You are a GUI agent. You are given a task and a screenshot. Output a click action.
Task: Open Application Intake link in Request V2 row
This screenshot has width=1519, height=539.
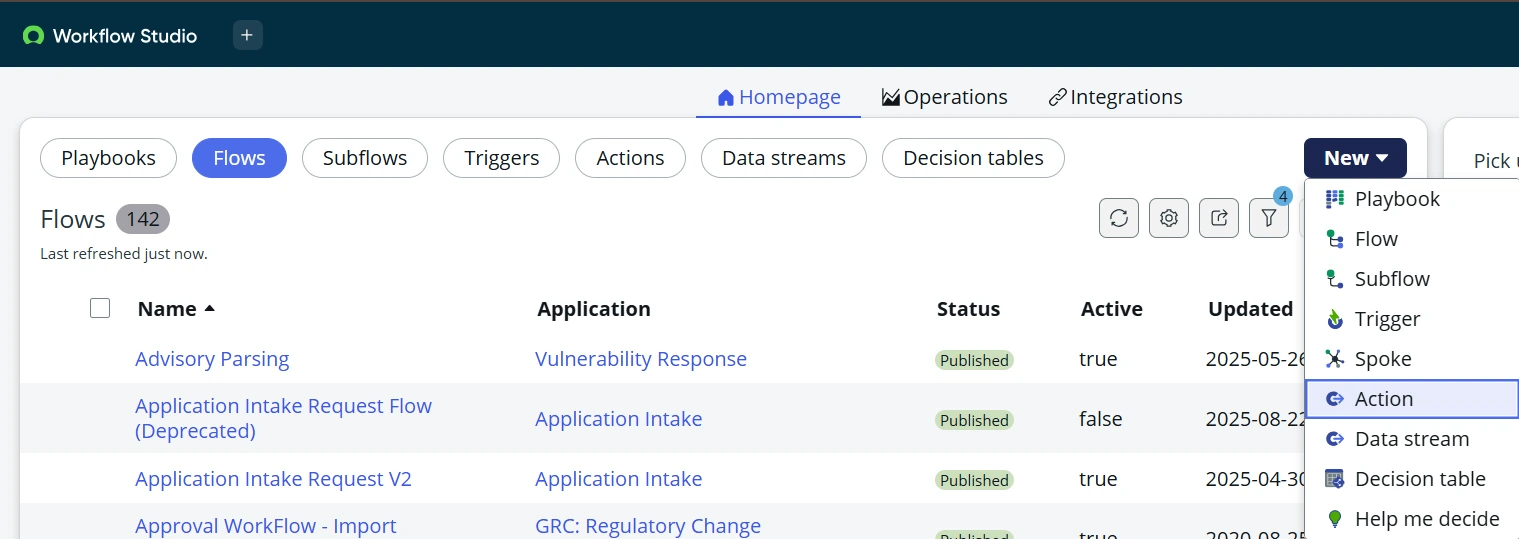pyautogui.click(x=618, y=479)
